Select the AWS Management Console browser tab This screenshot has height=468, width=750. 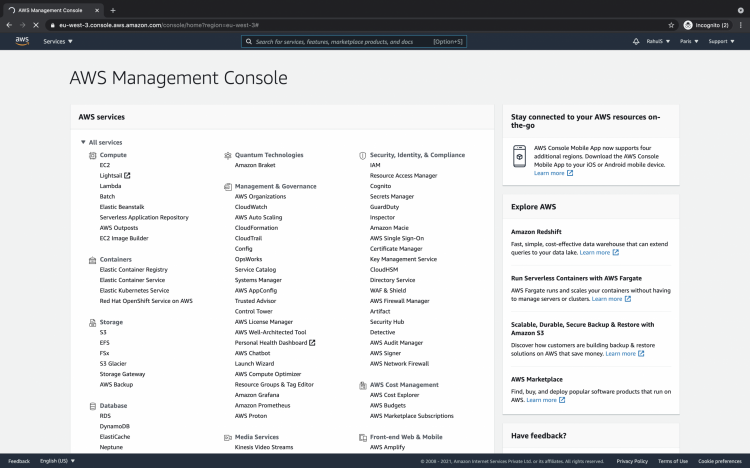(x=54, y=10)
